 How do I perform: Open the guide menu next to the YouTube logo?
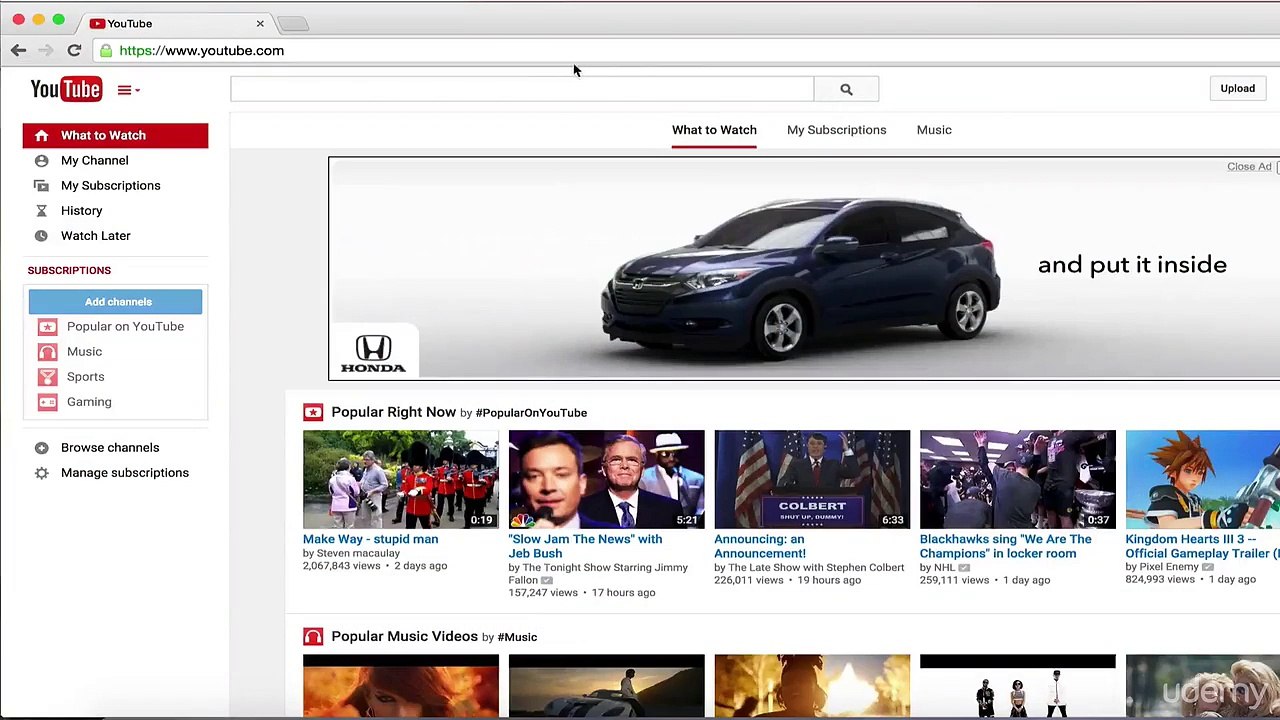click(x=128, y=90)
